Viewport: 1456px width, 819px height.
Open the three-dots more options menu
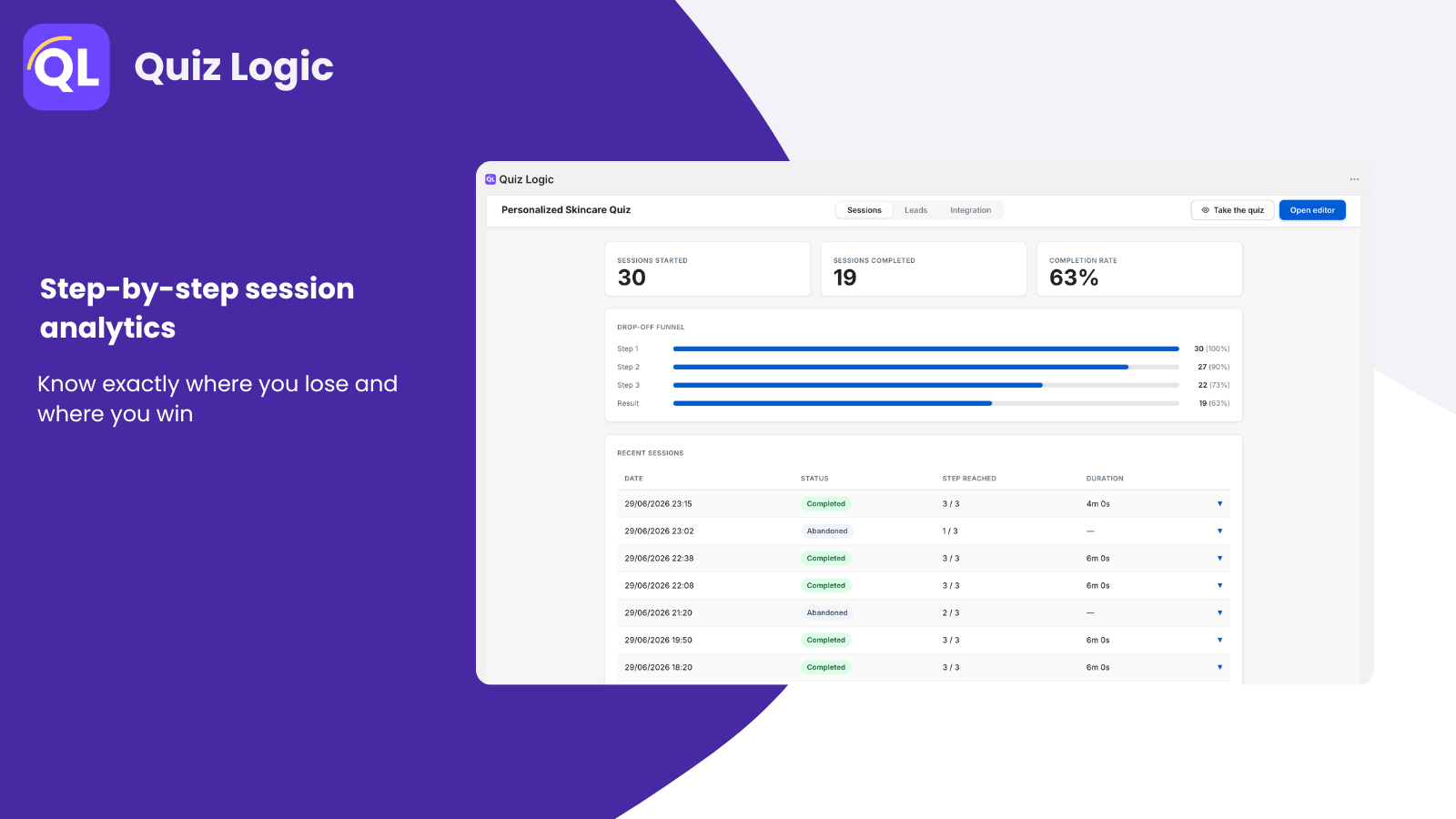tap(1354, 179)
